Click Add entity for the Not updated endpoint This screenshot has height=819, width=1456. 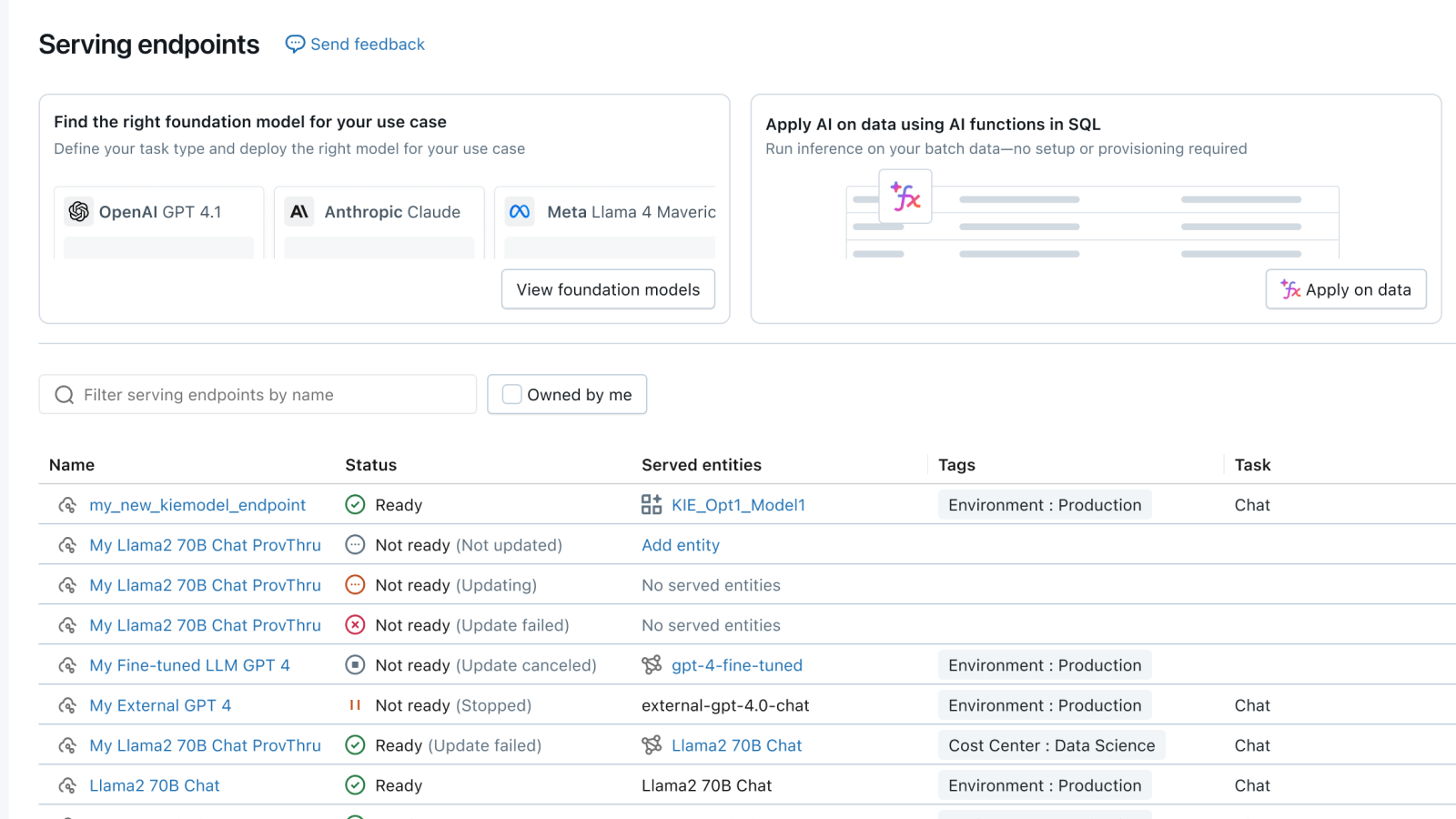coord(680,544)
